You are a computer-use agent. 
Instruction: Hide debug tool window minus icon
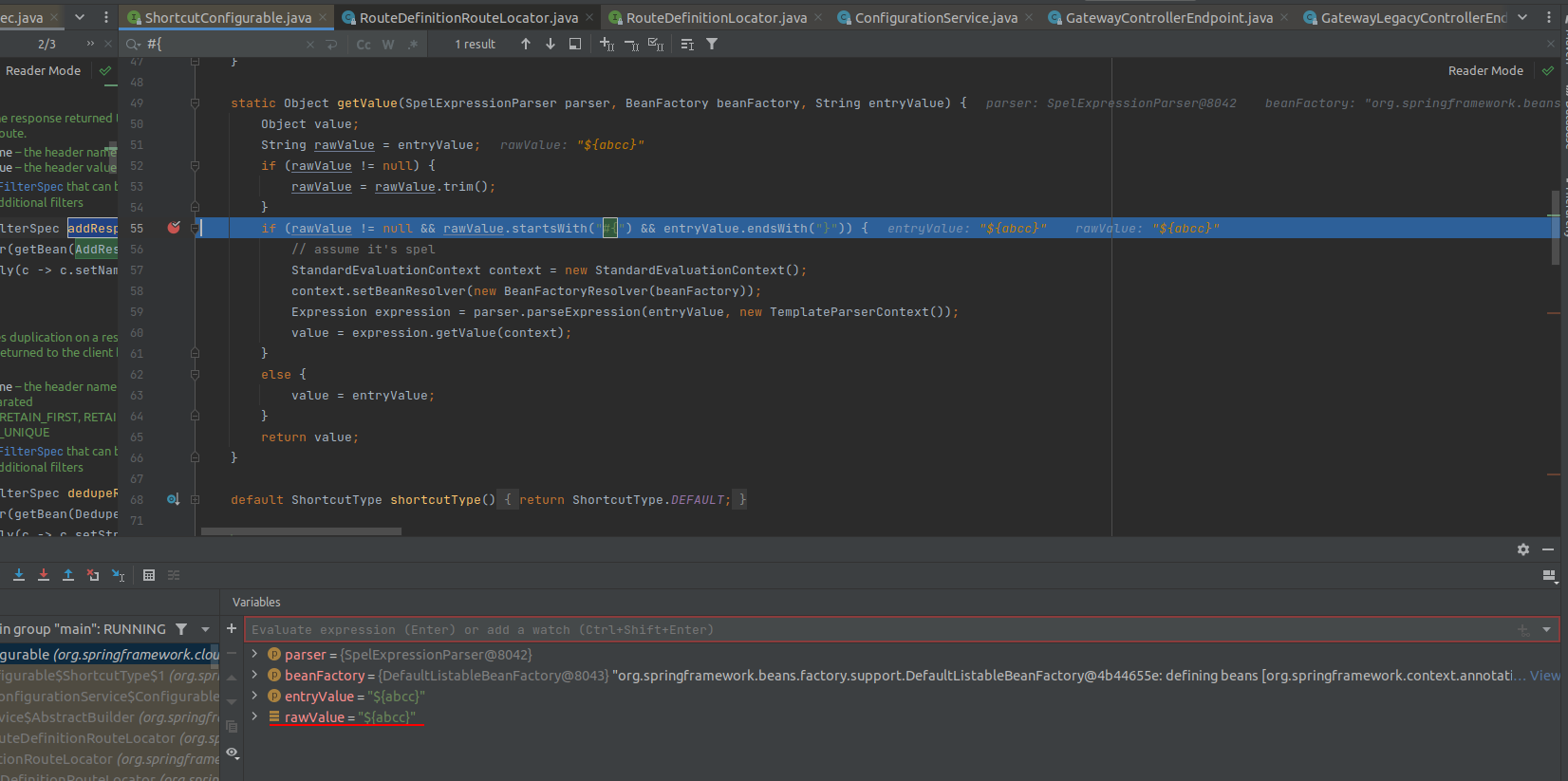[1548, 549]
